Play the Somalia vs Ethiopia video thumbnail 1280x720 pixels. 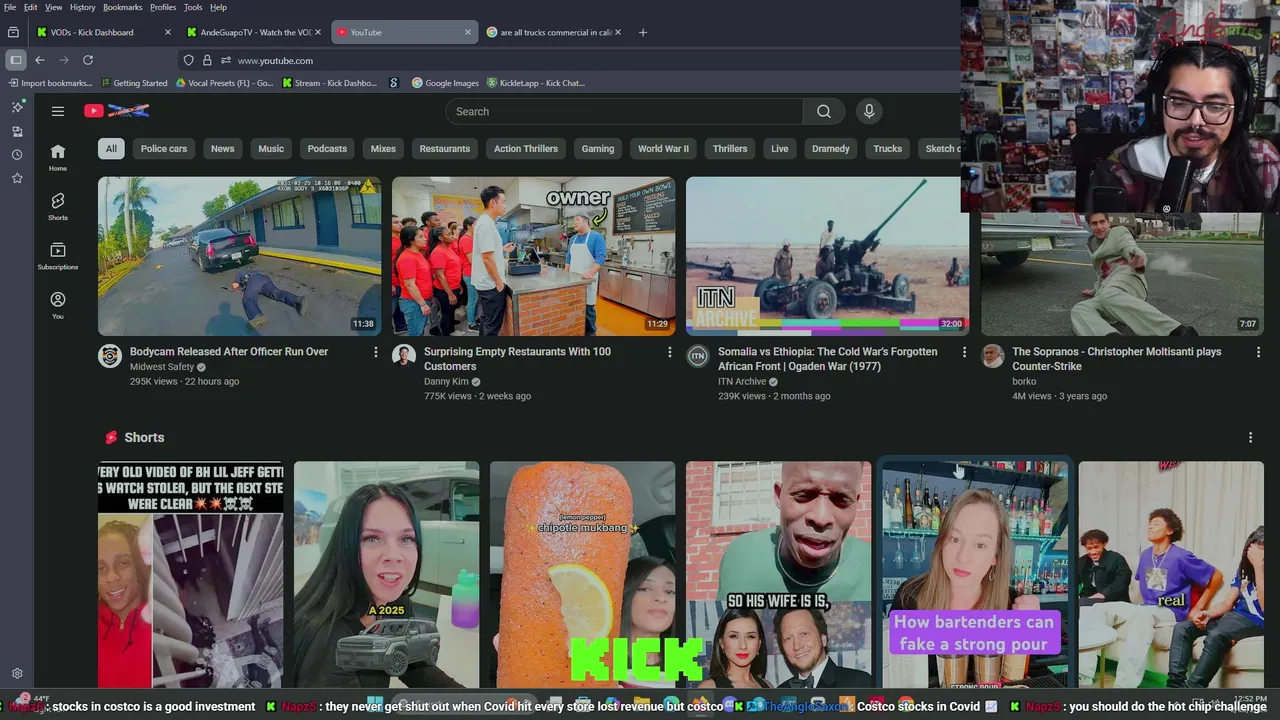click(827, 256)
